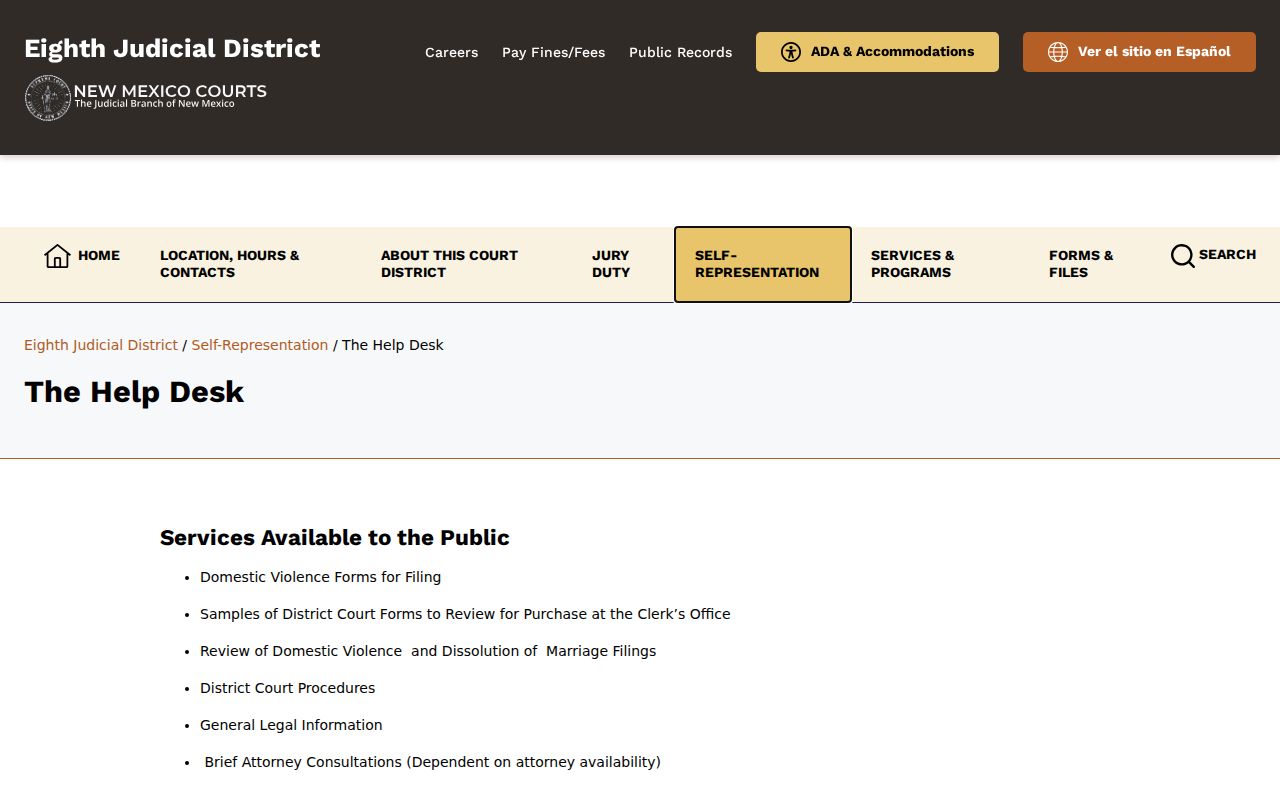
Task: Click District Court Procedures item
Action: (287, 688)
